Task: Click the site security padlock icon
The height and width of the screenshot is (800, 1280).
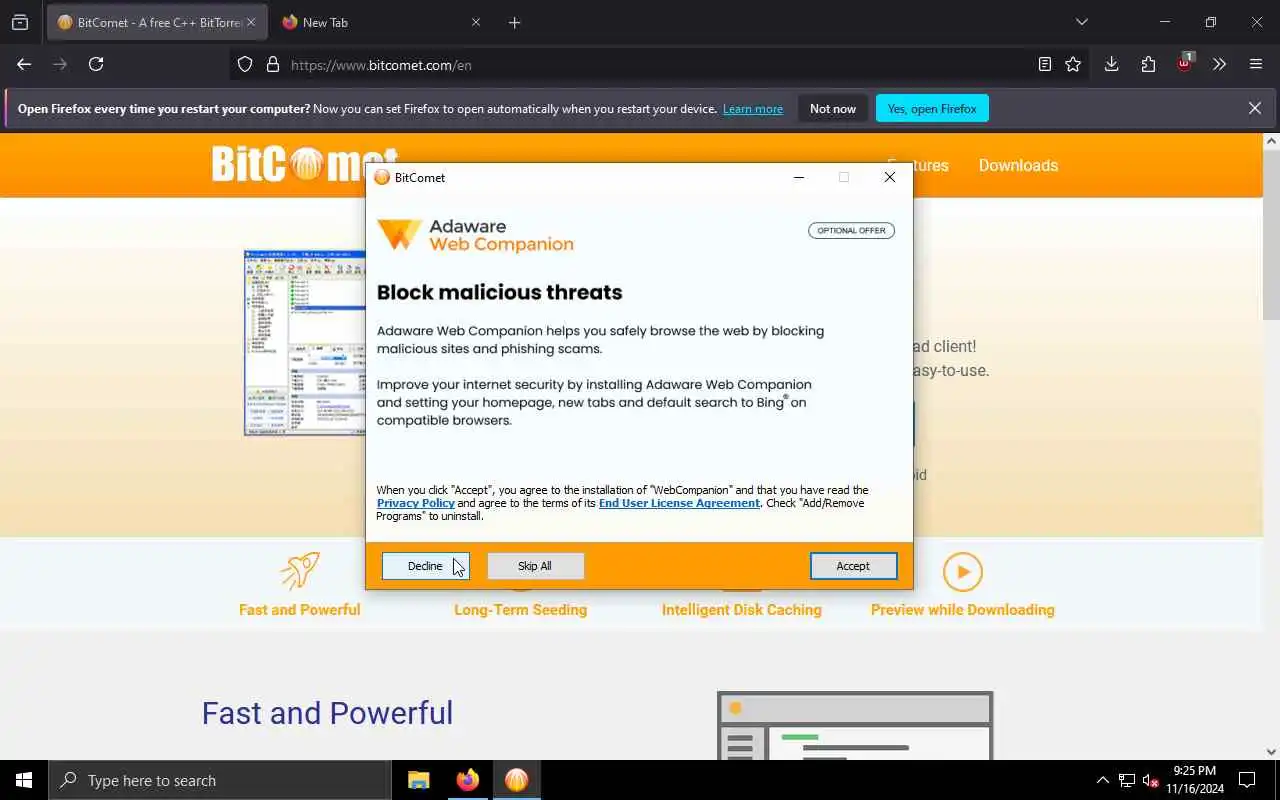Action: (272, 64)
